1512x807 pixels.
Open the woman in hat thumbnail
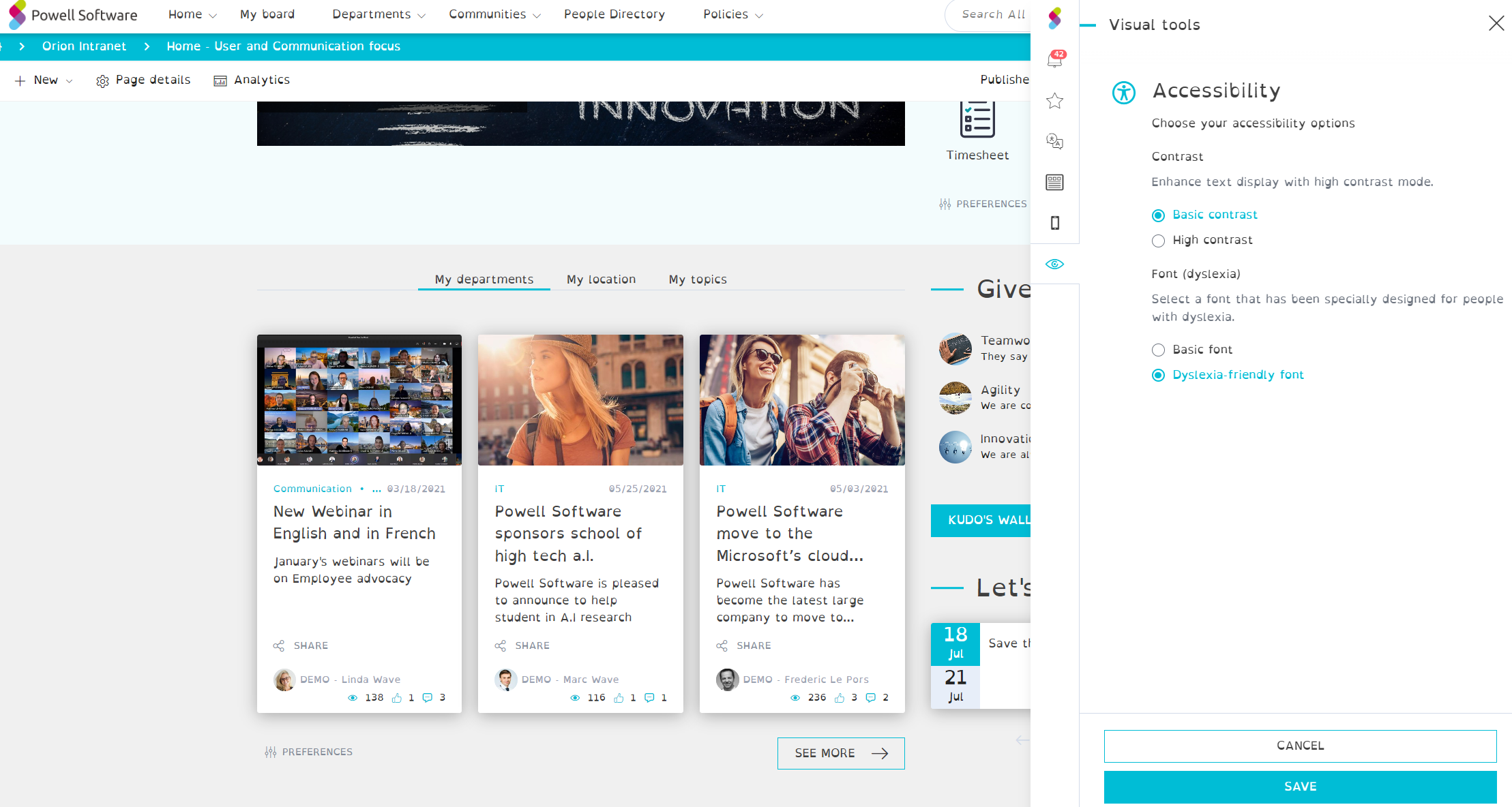[x=580, y=400]
